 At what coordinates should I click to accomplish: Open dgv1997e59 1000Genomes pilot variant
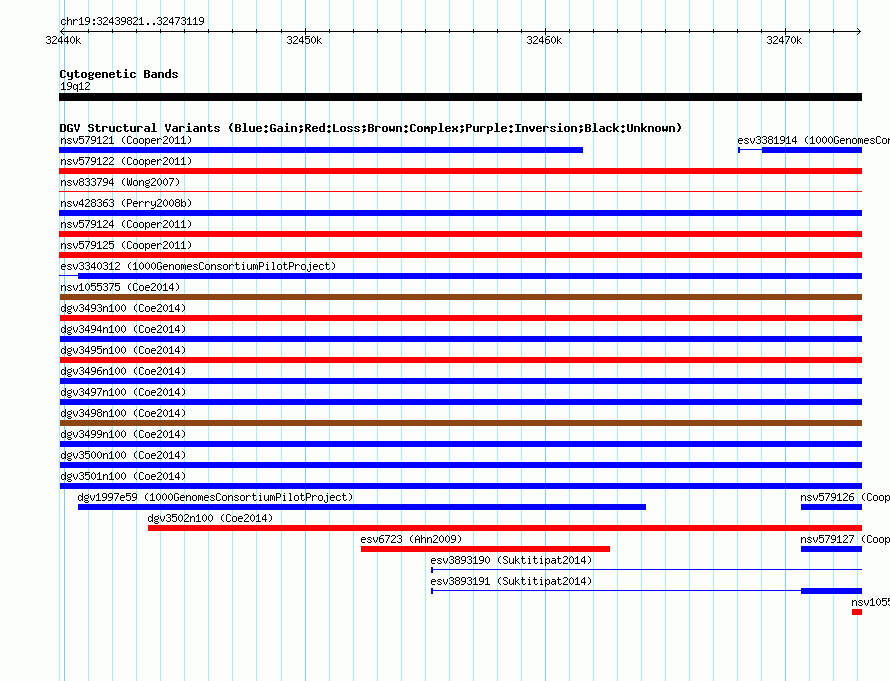click(x=215, y=497)
